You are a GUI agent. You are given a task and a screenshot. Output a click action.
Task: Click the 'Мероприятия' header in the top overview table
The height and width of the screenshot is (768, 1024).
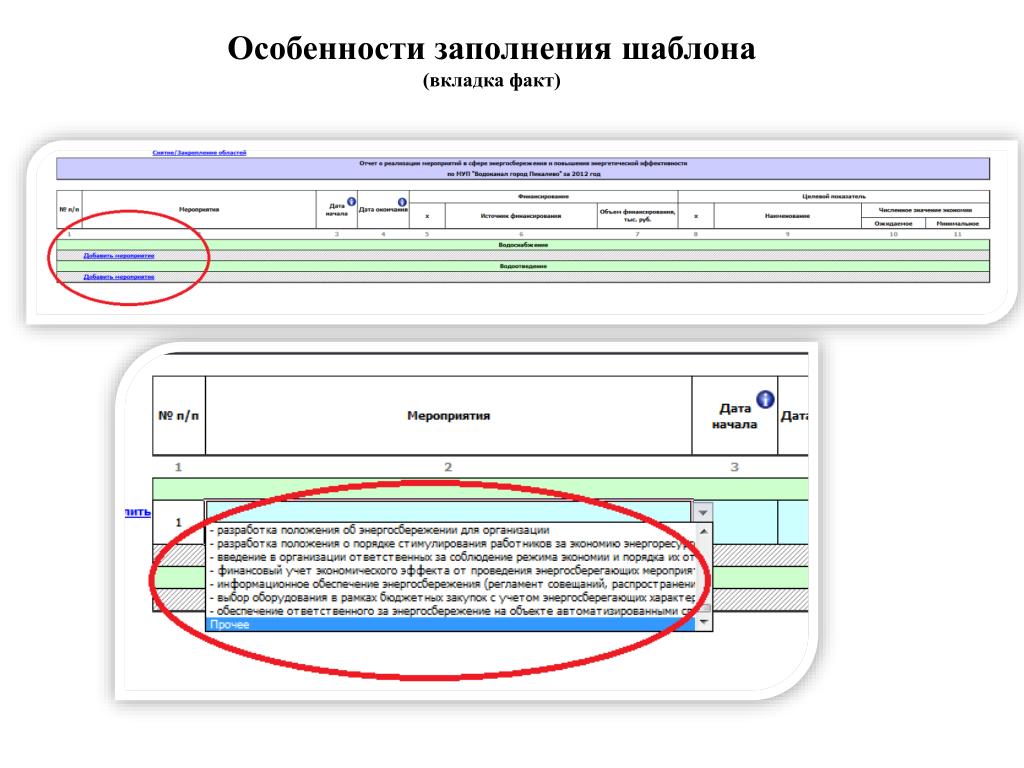point(199,210)
